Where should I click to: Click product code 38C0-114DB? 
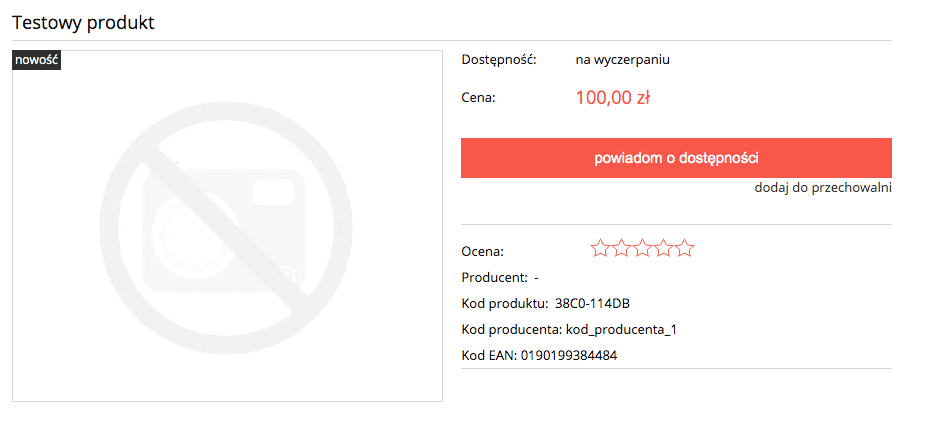(x=592, y=303)
